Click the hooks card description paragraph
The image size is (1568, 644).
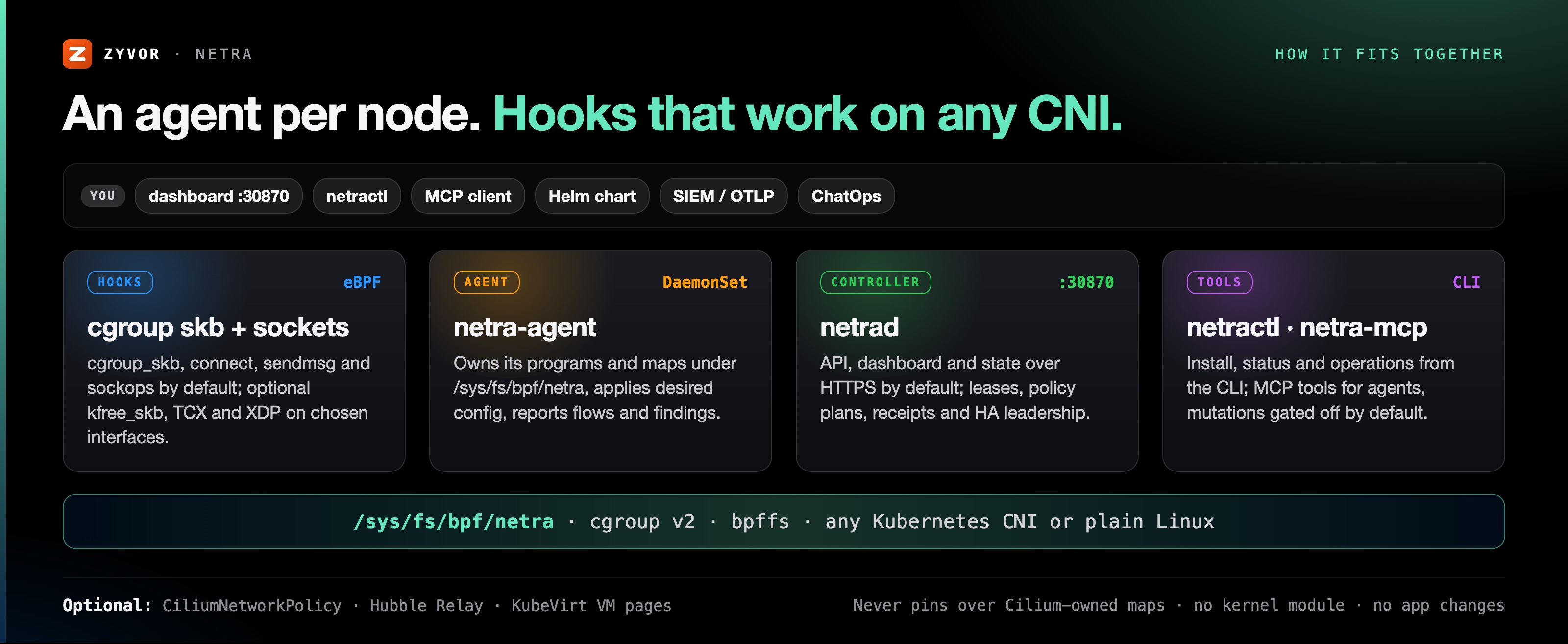229,400
